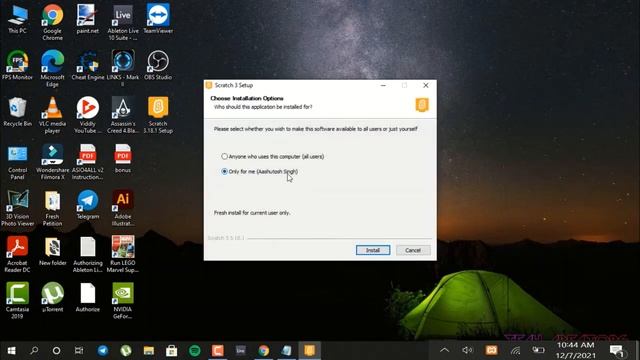This screenshot has height=360, width=640.
Task: Open Spotify from the taskbar
Action: click(x=195, y=351)
